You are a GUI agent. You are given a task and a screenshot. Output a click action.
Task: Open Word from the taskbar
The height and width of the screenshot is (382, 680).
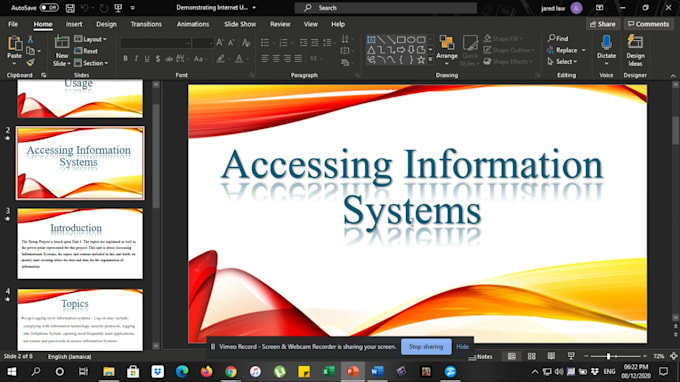tap(377, 372)
